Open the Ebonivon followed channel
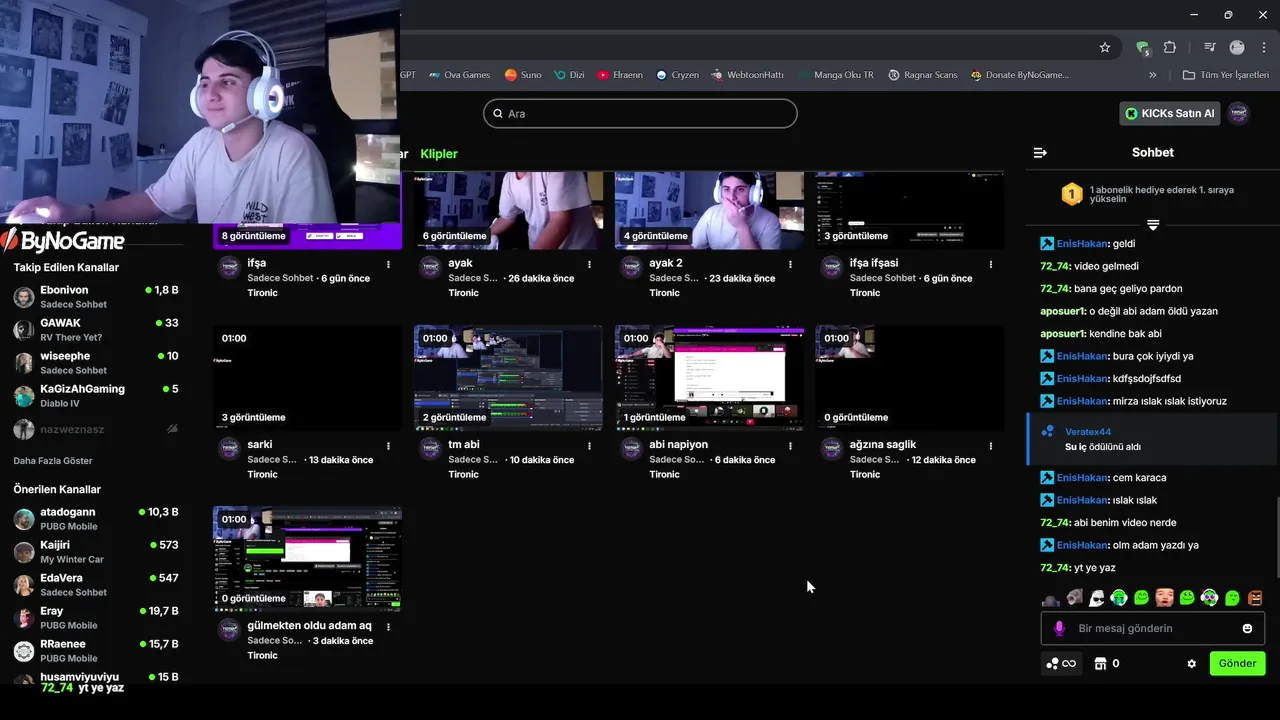The height and width of the screenshot is (720, 1280). [96, 296]
